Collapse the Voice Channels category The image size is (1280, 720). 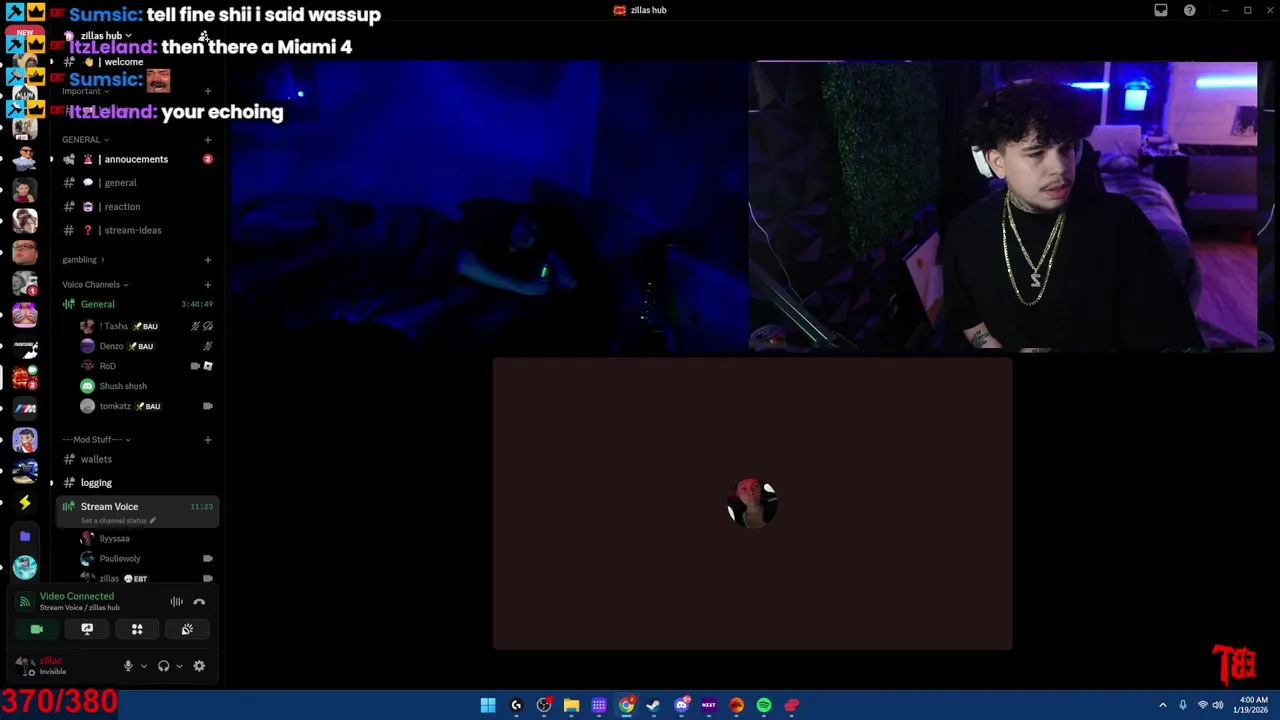coord(95,285)
